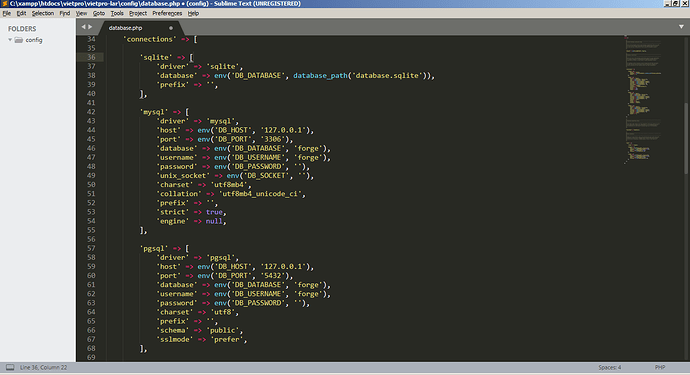Open the File menu
The image size is (690, 375).
point(7,13)
